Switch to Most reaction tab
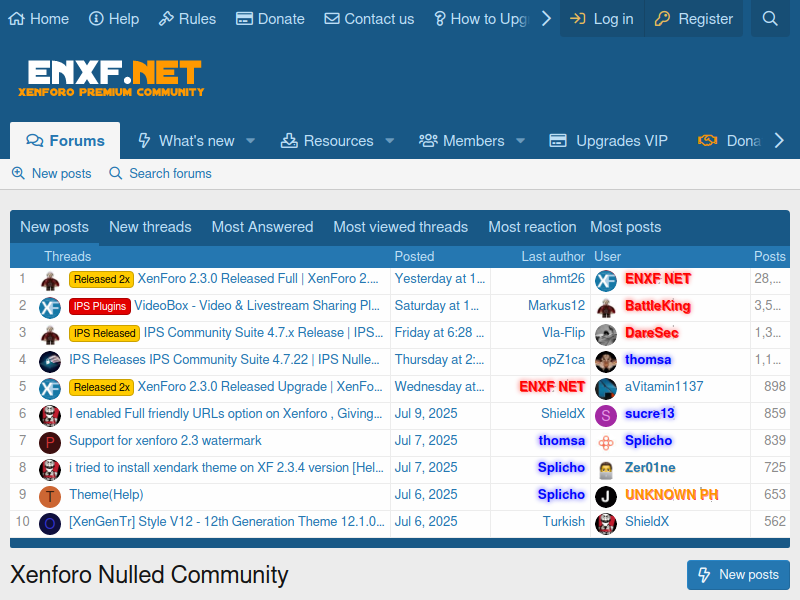The width and height of the screenshot is (800, 600). [532, 227]
